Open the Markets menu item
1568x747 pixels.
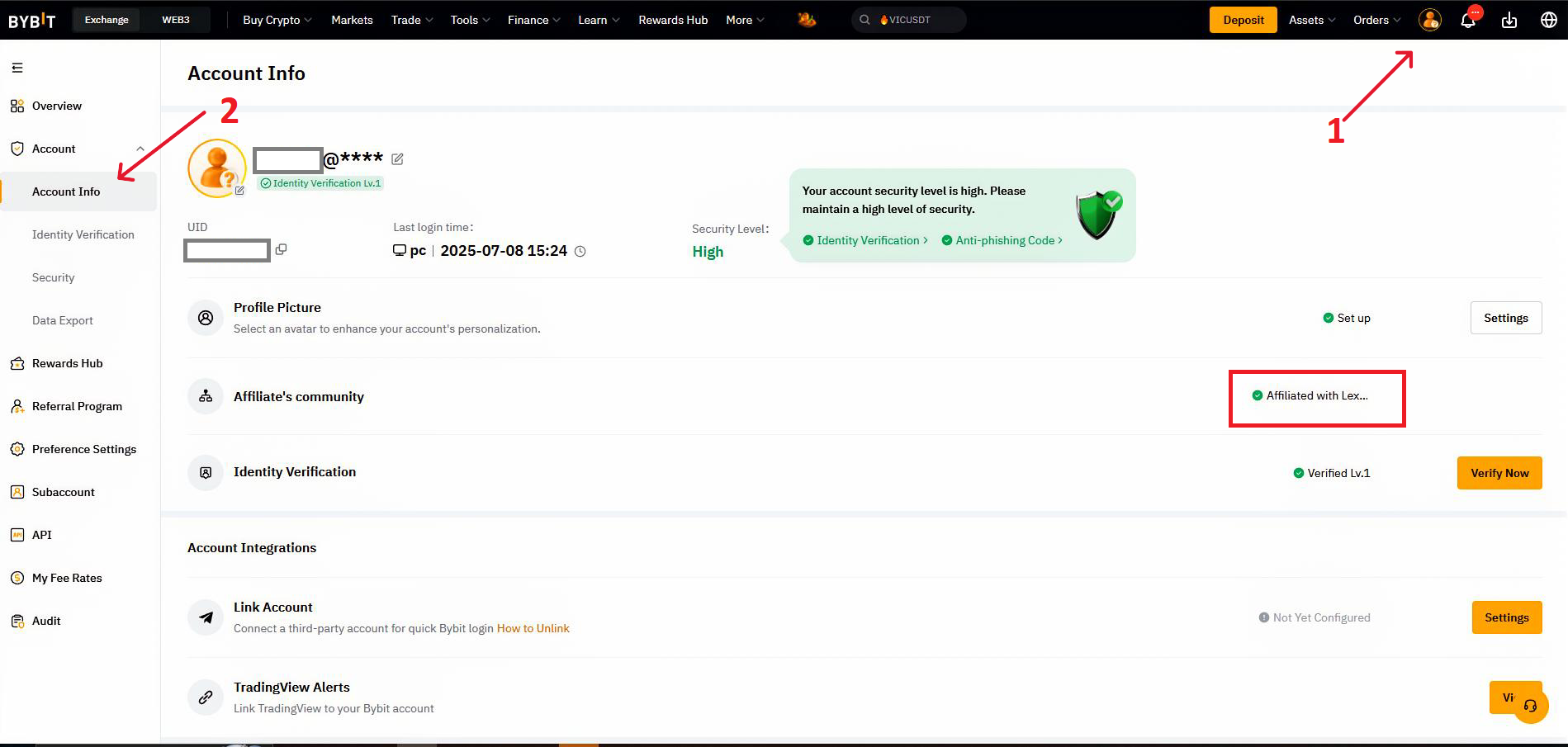(352, 20)
